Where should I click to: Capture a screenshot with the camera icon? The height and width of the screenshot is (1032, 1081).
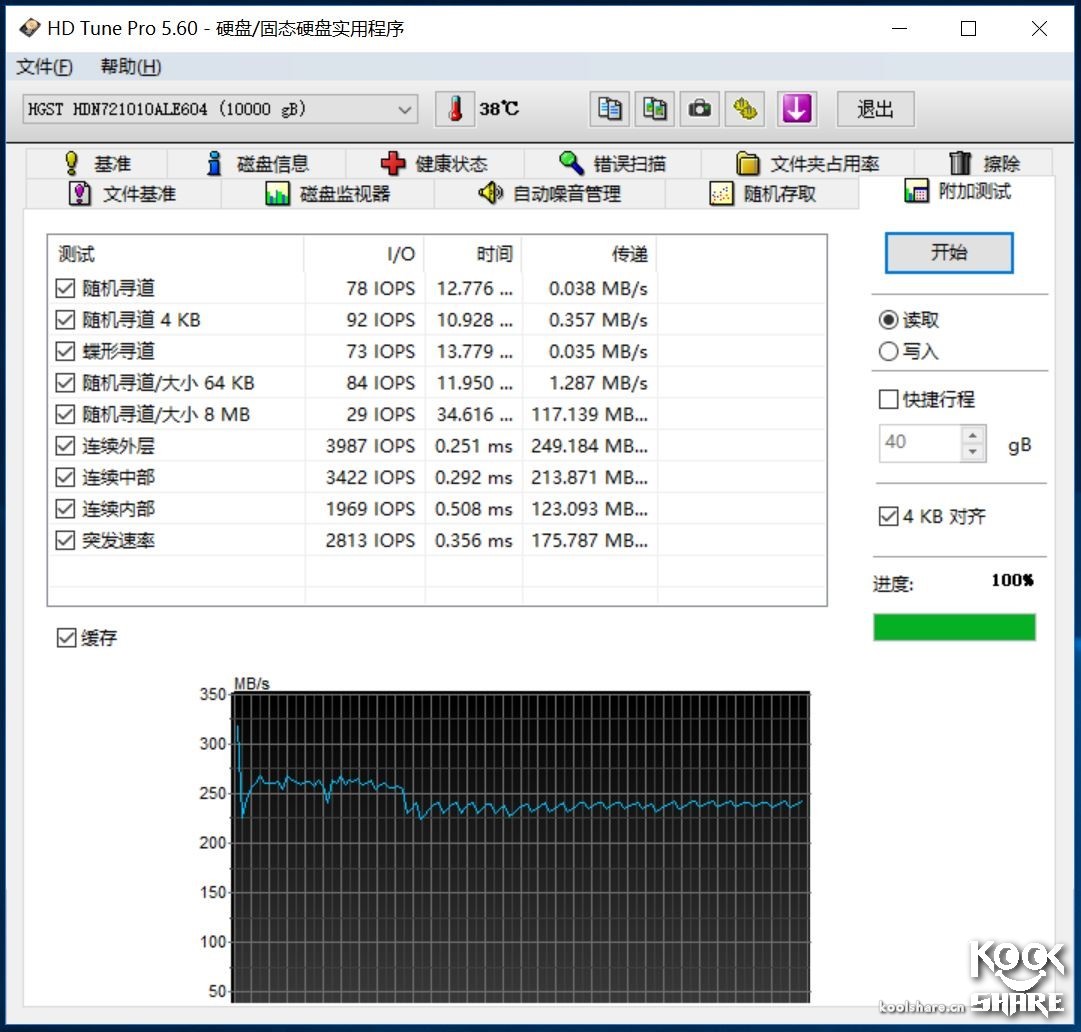tap(699, 109)
